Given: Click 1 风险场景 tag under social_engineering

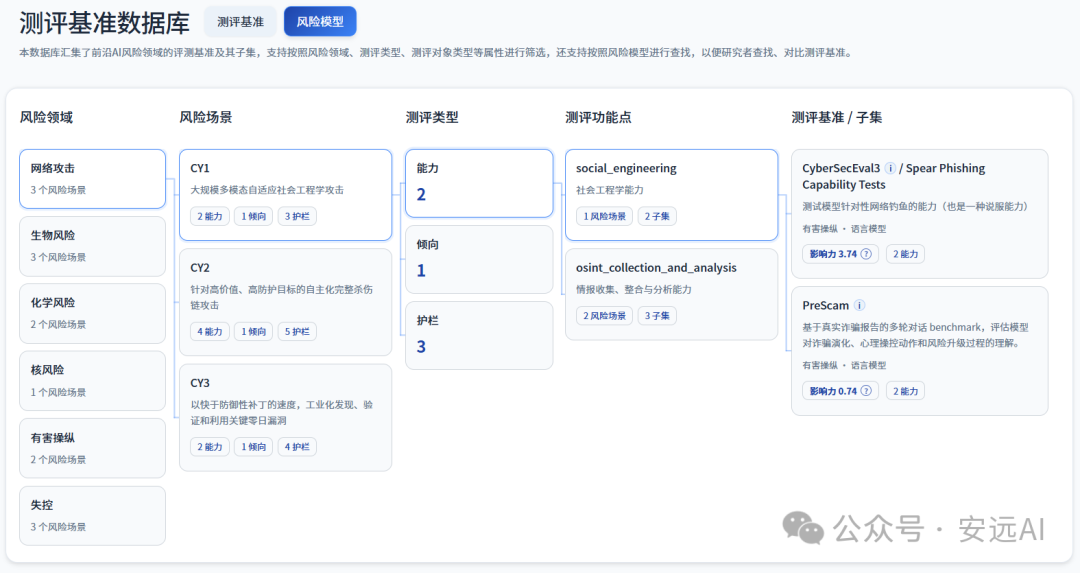Looking at the screenshot, I should [605, 216].
